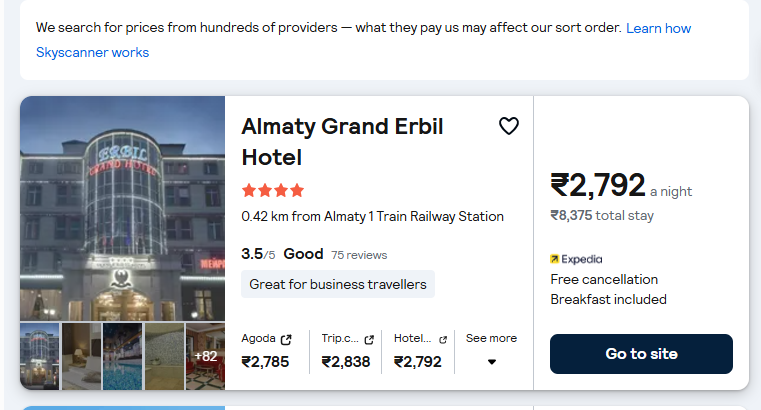Click the Expedia provider logo
The image size is (761, 410).
pyautogui.click(x=576, y=259)
